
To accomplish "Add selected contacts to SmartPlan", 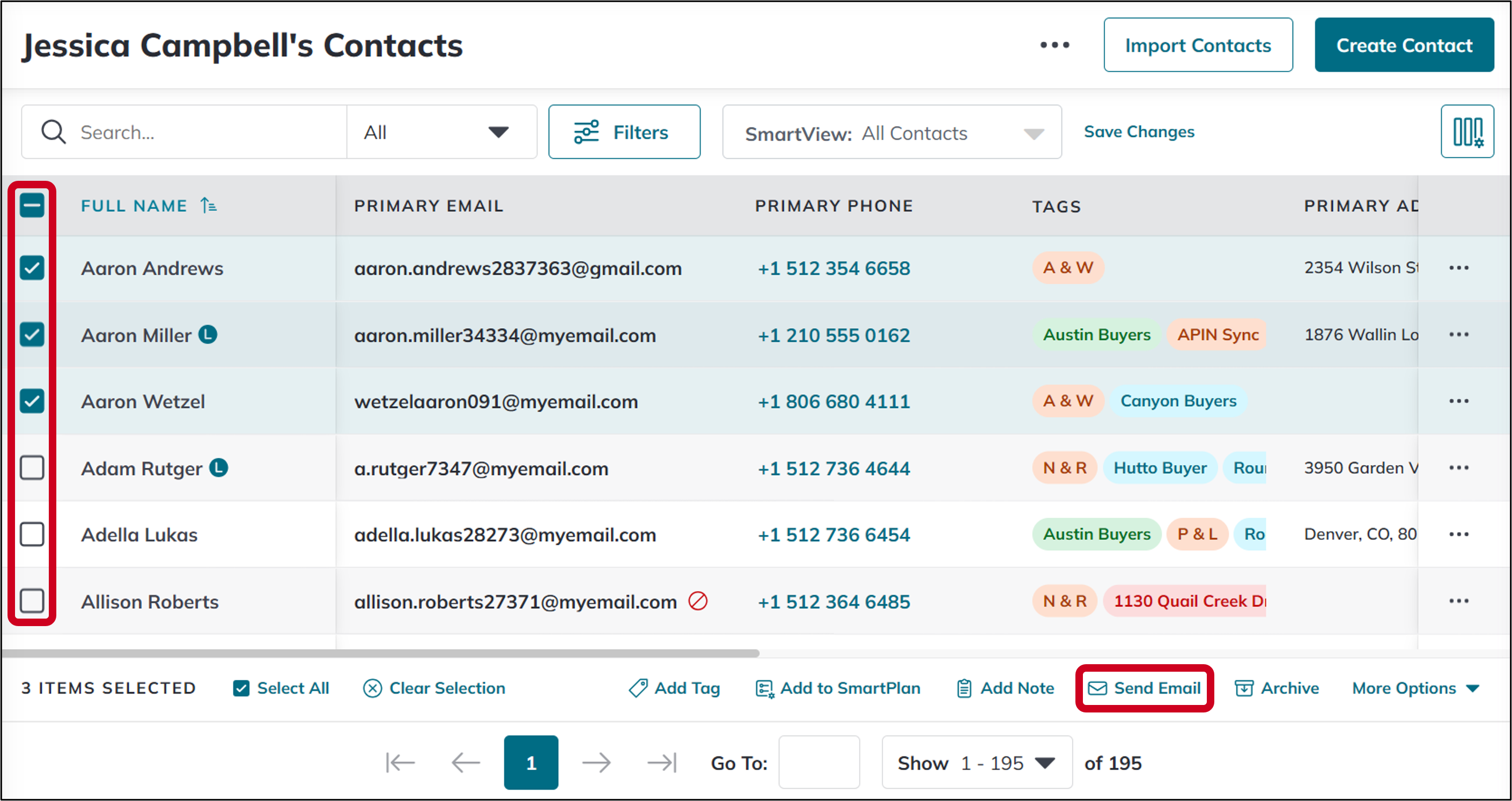I will (x=838, y=688).
